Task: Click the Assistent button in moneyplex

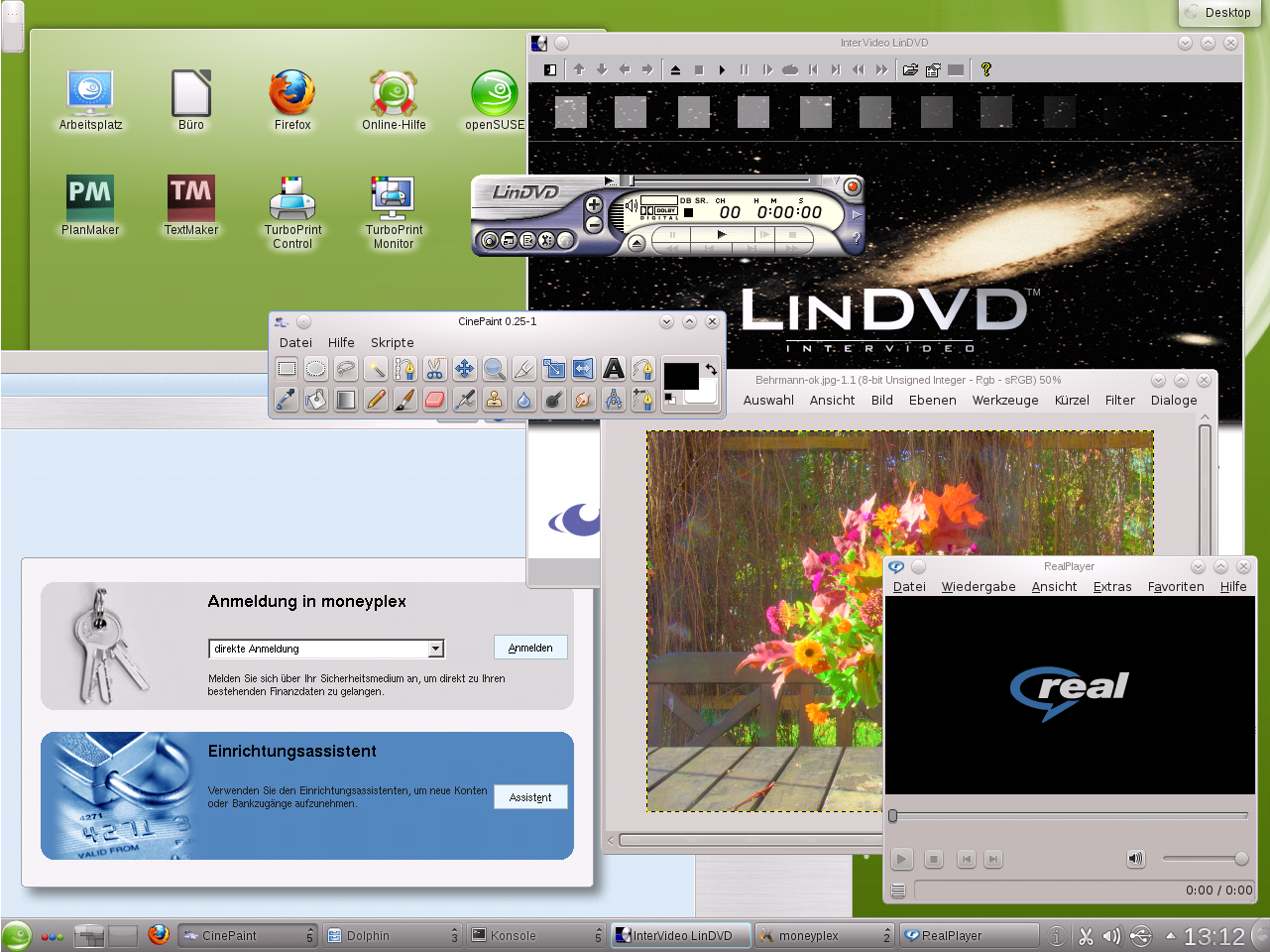Action: 530,797
